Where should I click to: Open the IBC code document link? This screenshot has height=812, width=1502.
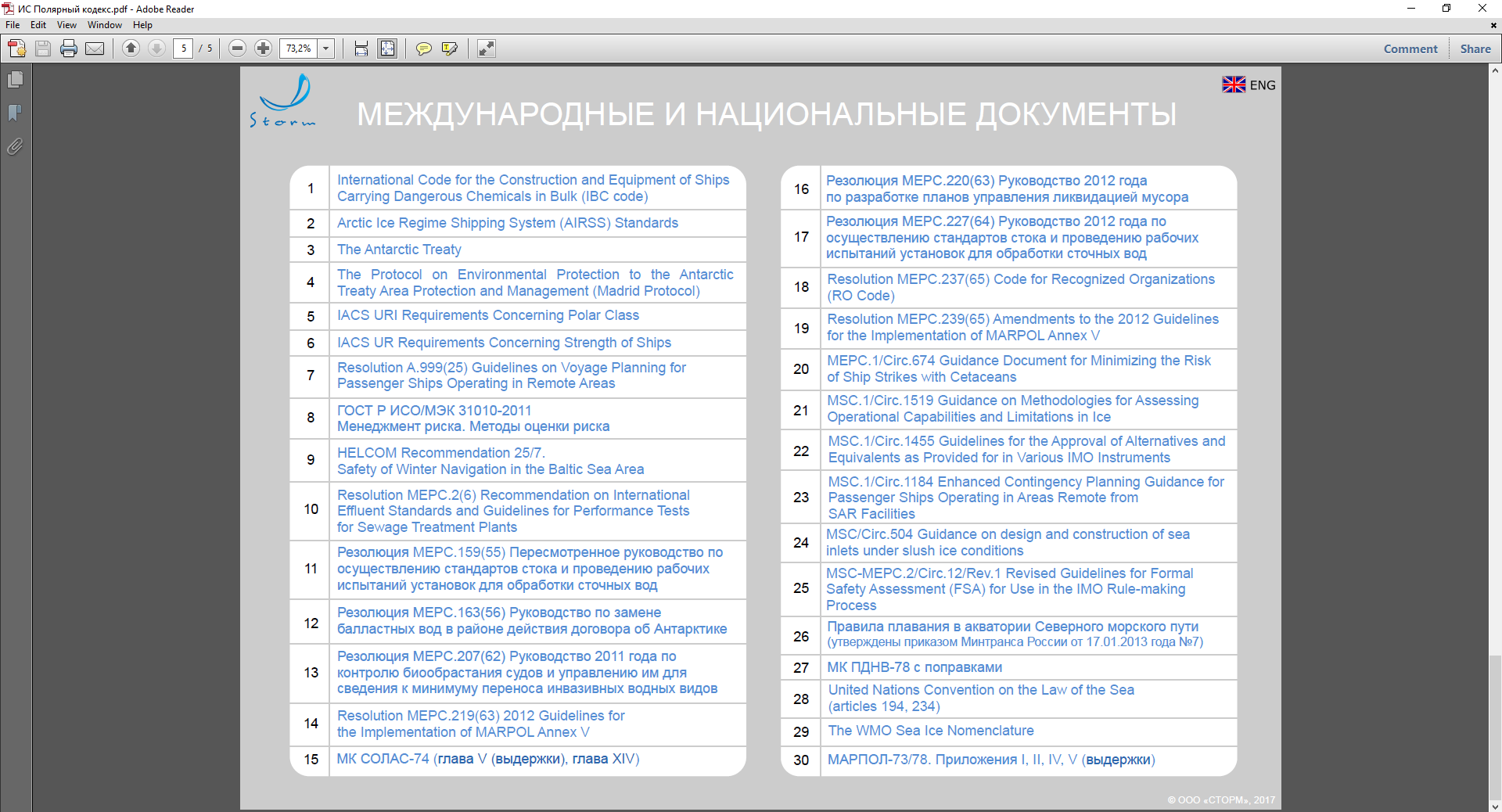point(533,188)
